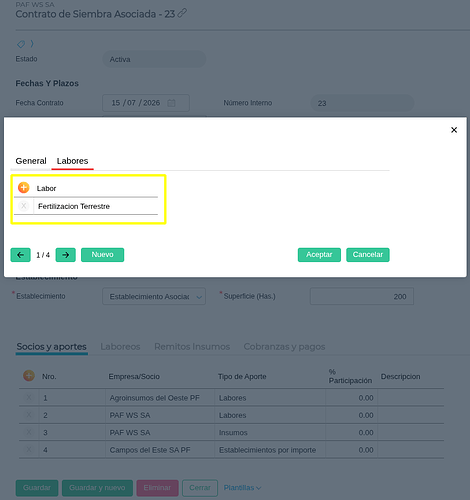This screenshot has width=470, height=500.
Task: Click the Cancelar button
Action: (368, 255)
